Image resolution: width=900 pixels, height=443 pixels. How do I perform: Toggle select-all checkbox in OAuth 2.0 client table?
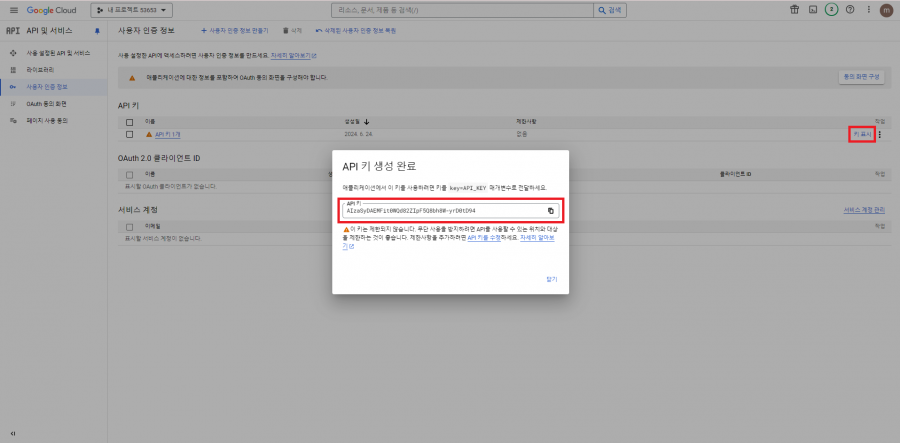[129, 174]
